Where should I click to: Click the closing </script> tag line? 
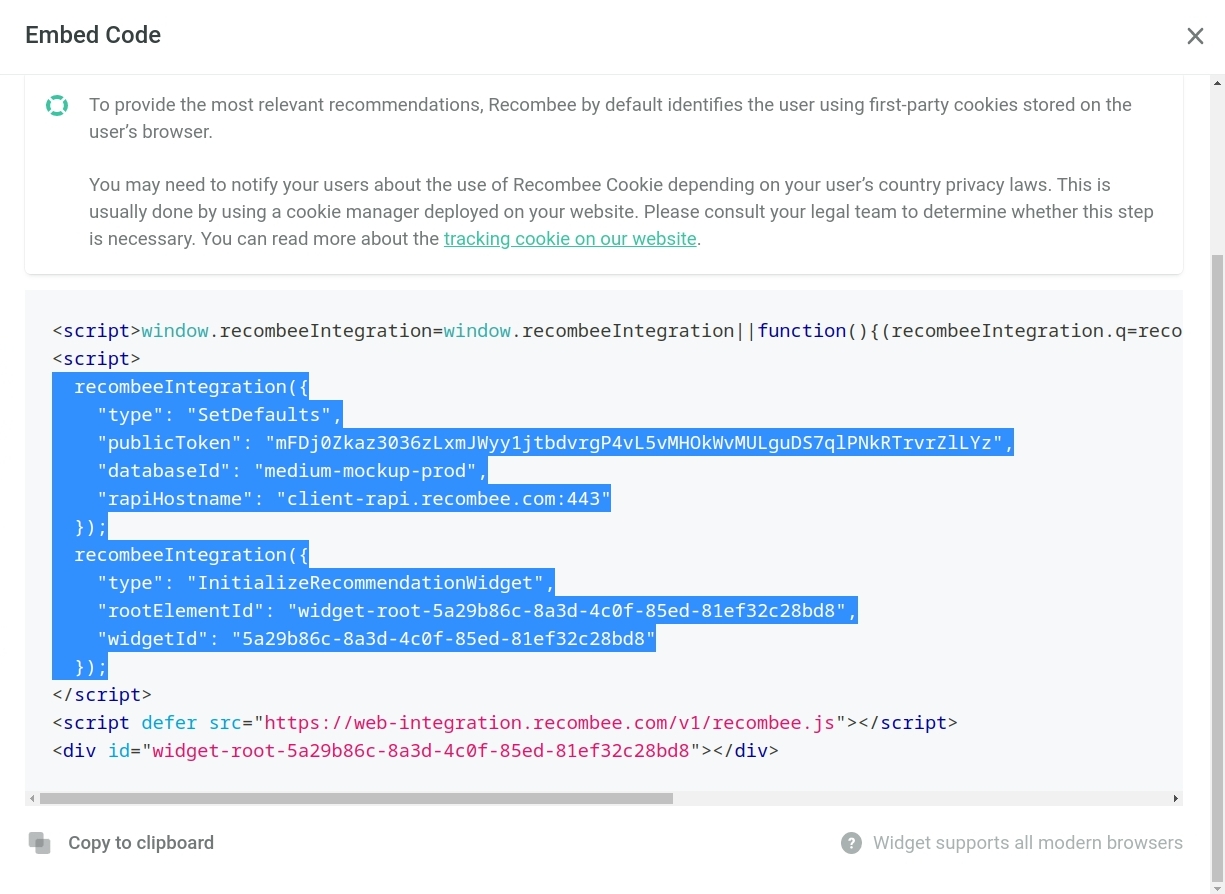pos(102,695)
